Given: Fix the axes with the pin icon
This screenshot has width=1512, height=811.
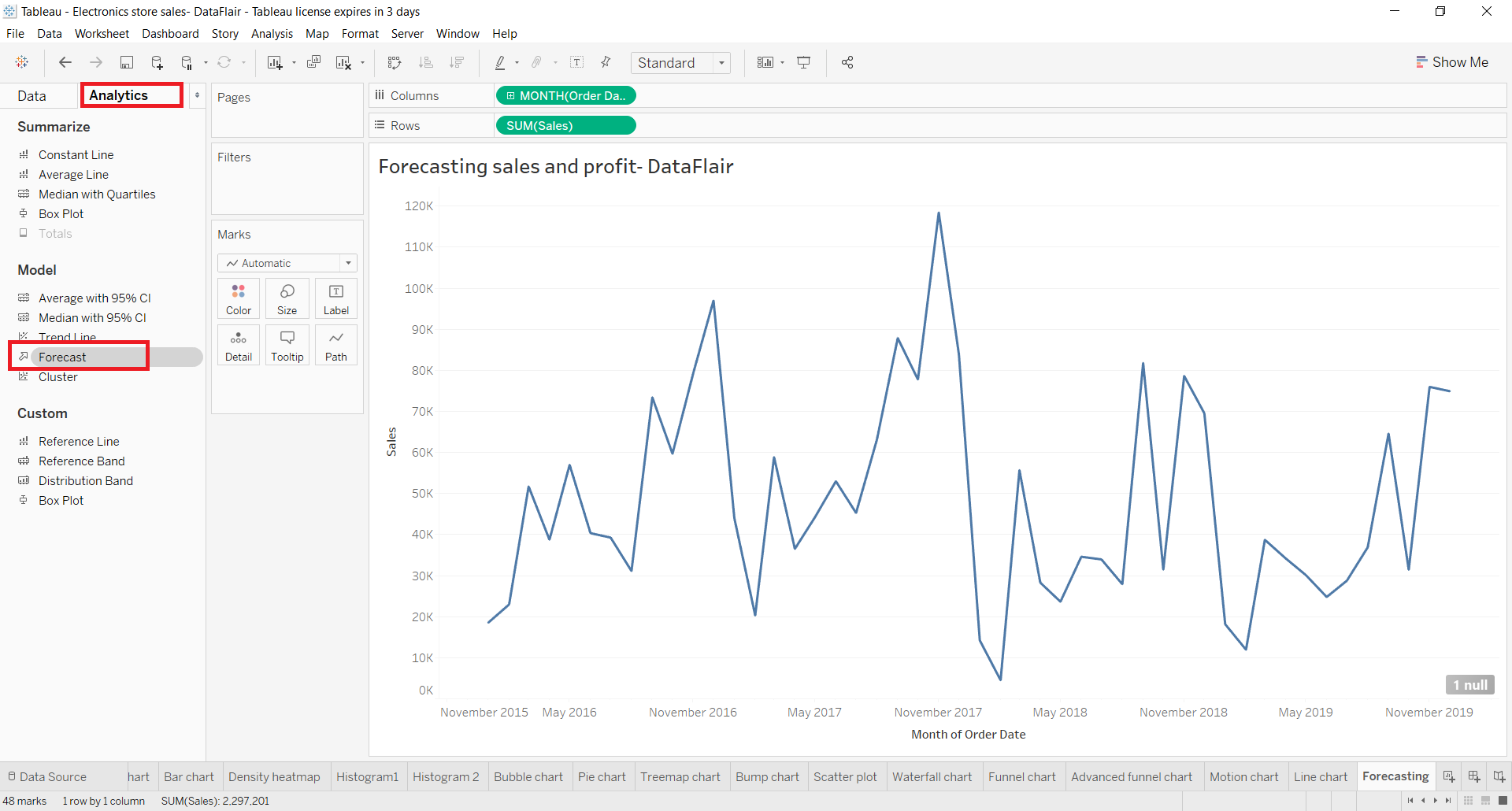Looking at the screenshot, I should coord(606,62).
